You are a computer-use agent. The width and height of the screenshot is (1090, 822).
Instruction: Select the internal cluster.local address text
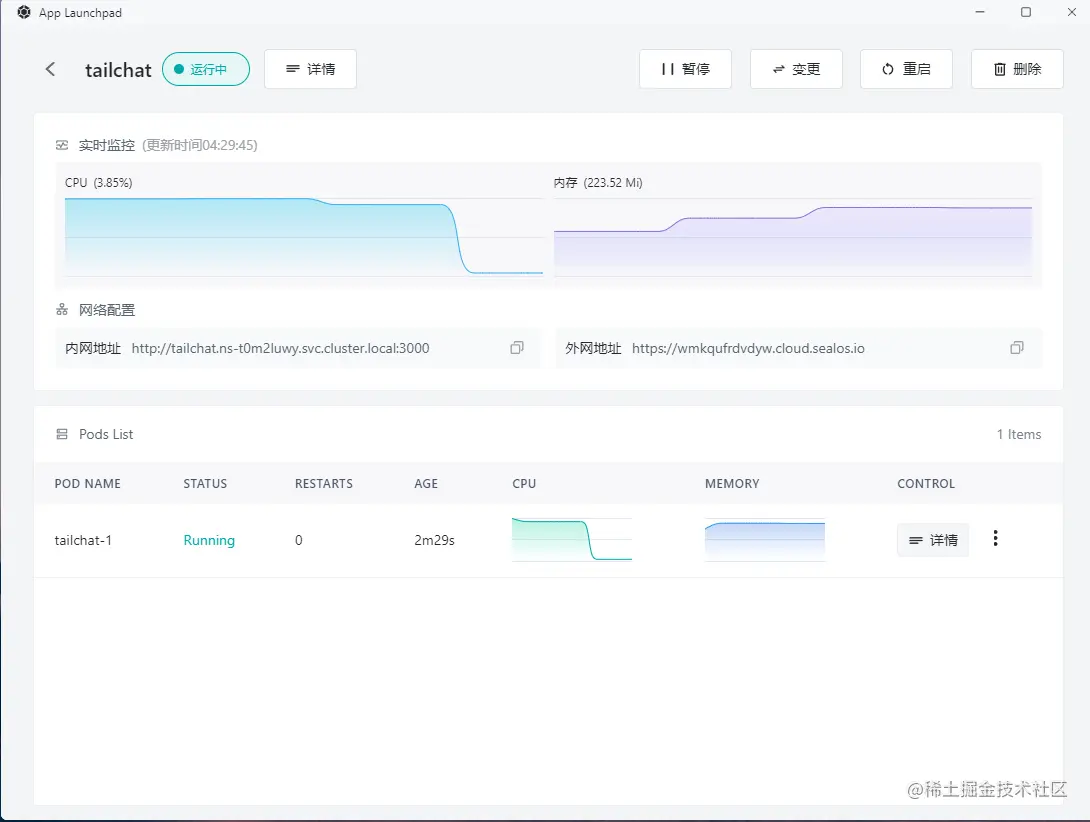pyautogui.click(x=280, y=348)
